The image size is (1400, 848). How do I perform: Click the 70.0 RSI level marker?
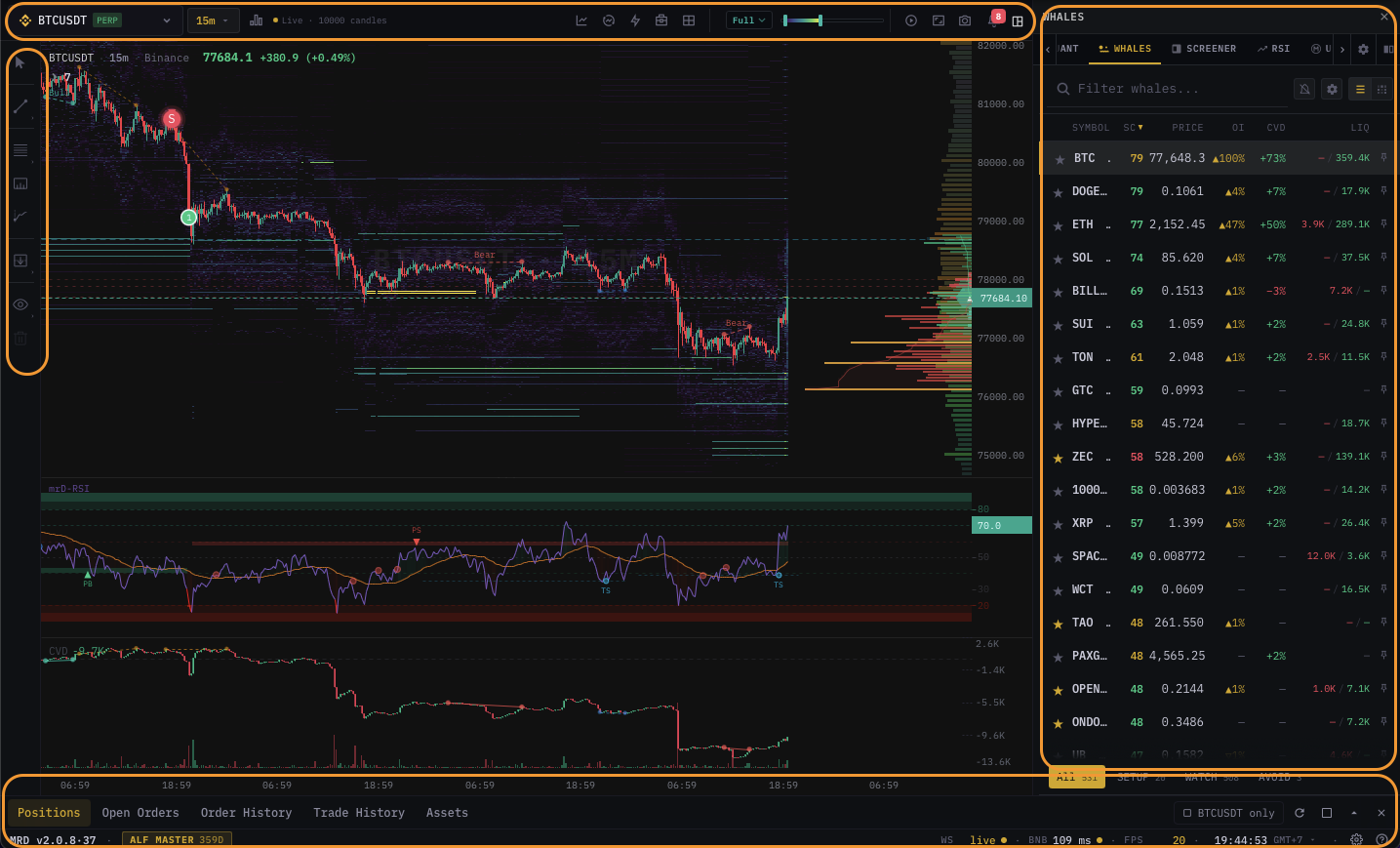pos(1002,525)
